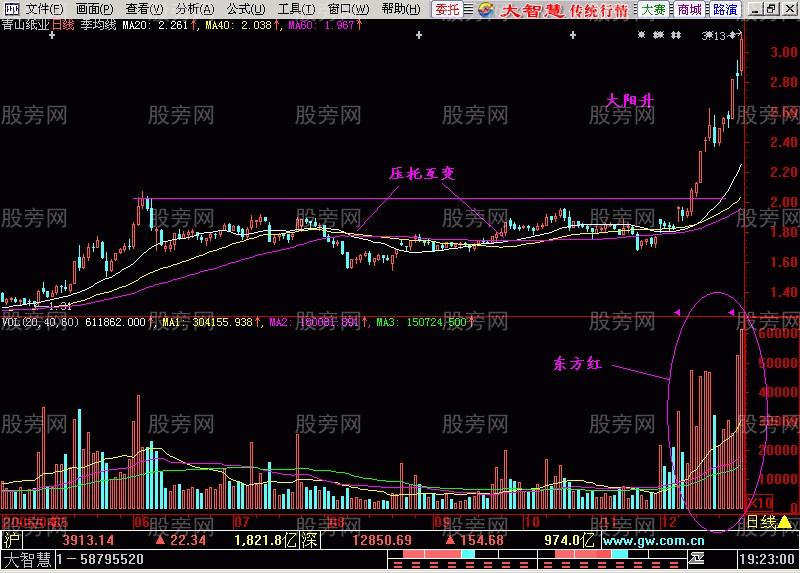Click the 3.13 high price marker
Image resolution: width=800 pixels, height=573 pixels.
(x=714, y=36)
